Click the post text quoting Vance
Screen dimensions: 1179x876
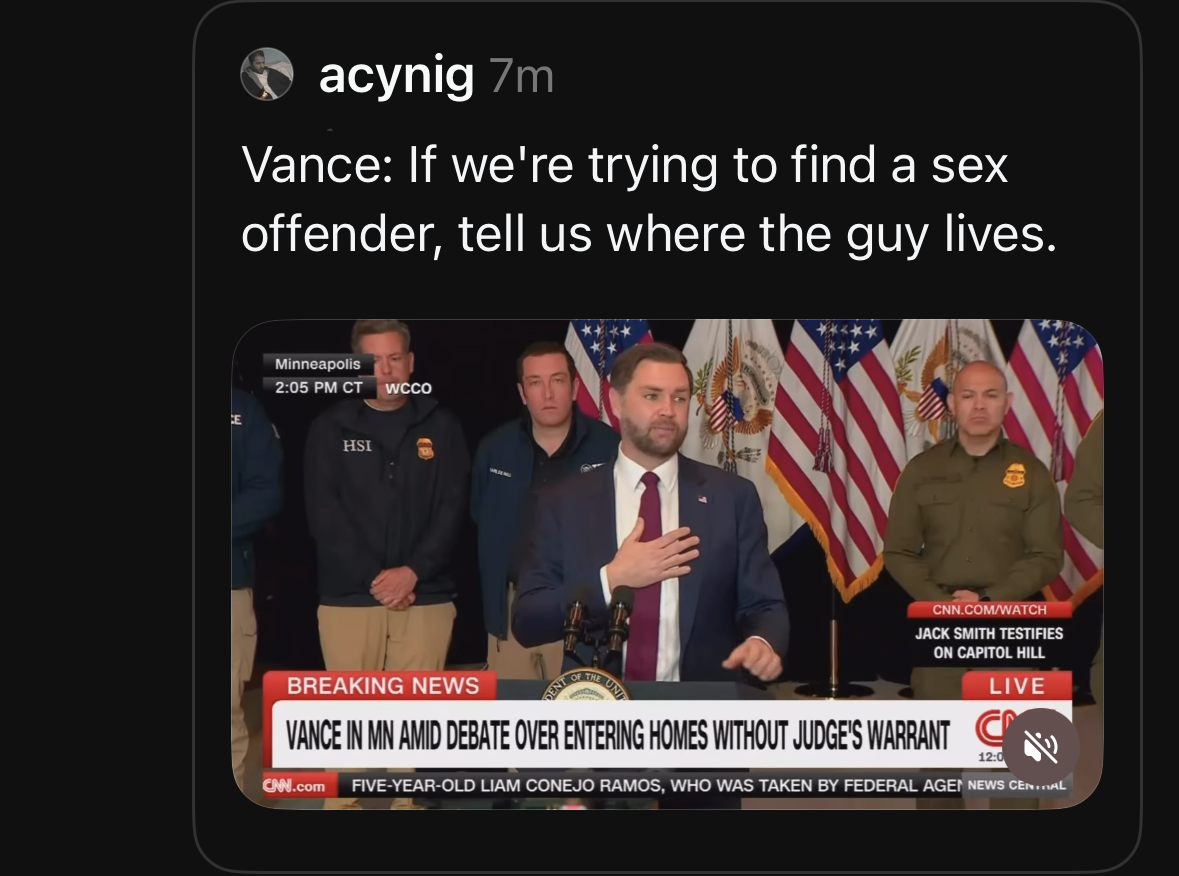click(648, 199)
